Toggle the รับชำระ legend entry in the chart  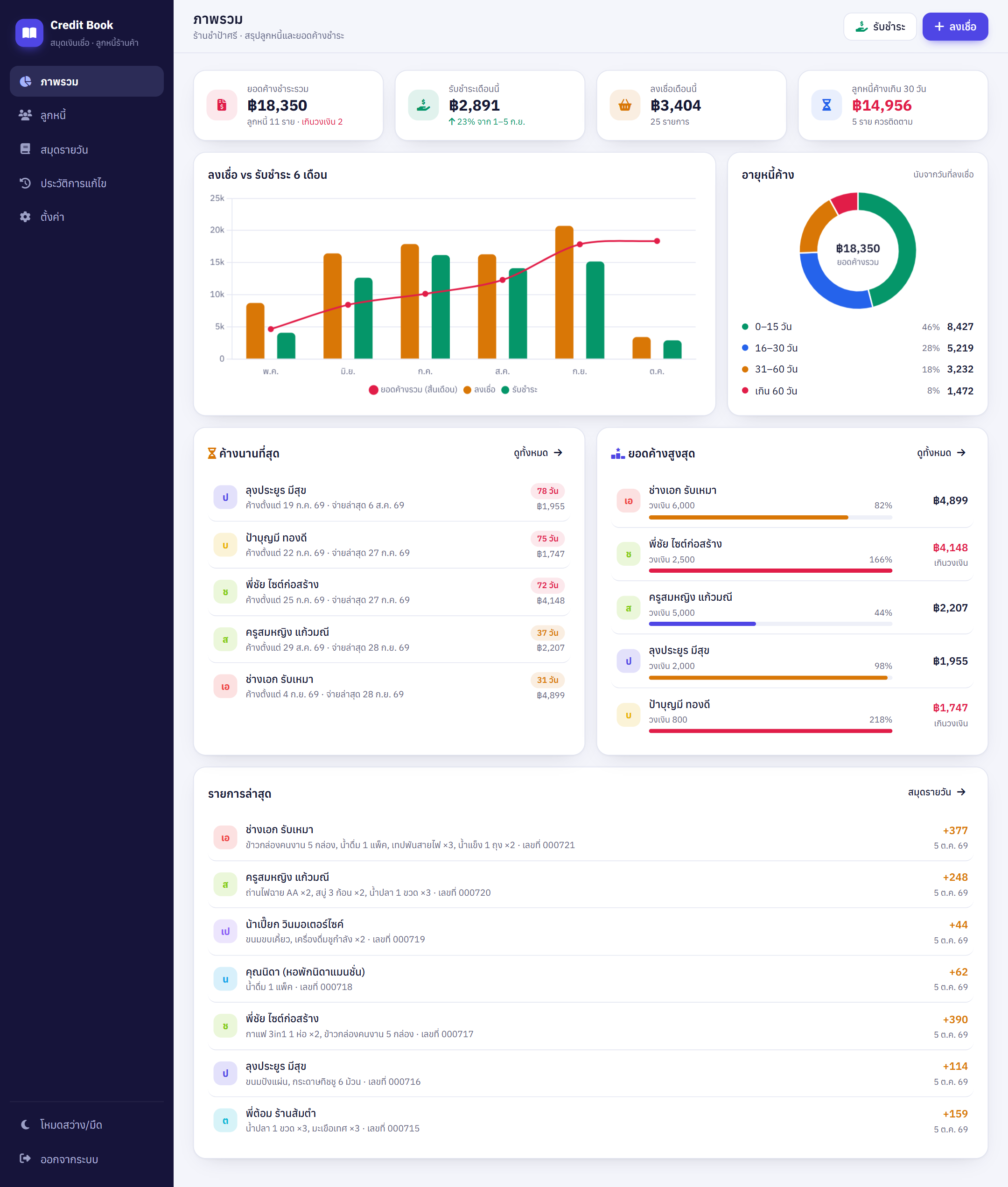point(519,390)
